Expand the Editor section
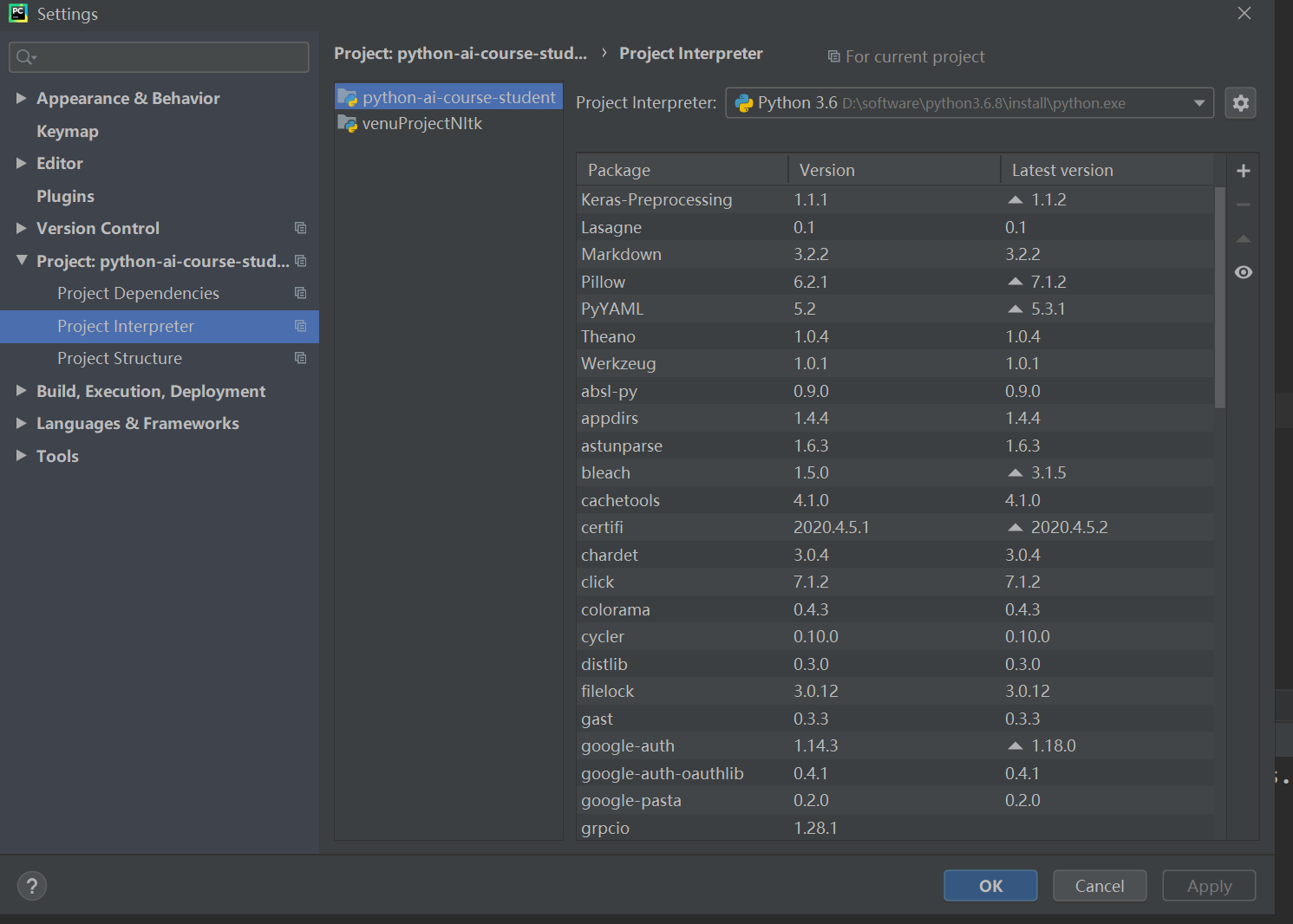 (x=21, y=163)
